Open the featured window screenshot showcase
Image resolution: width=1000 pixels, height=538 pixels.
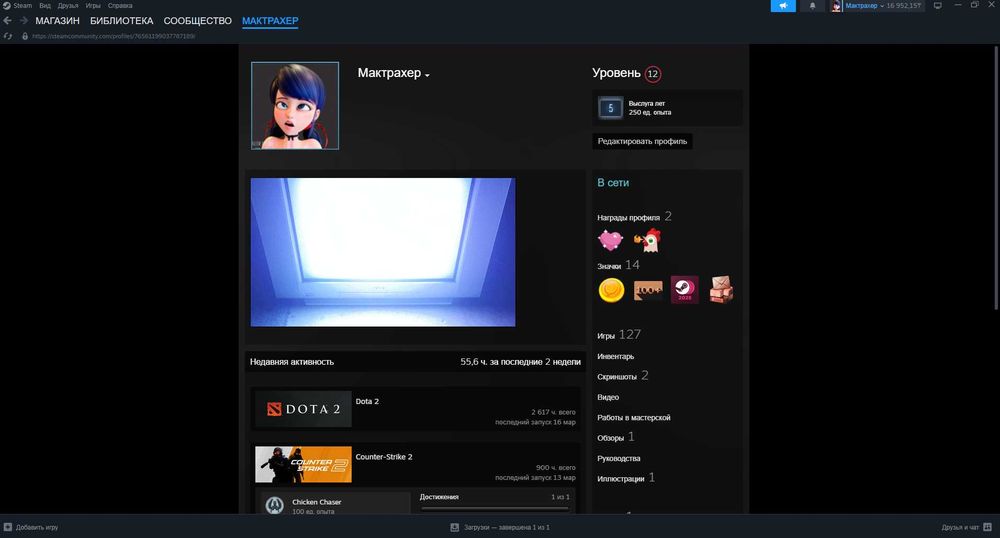(383, 252)
